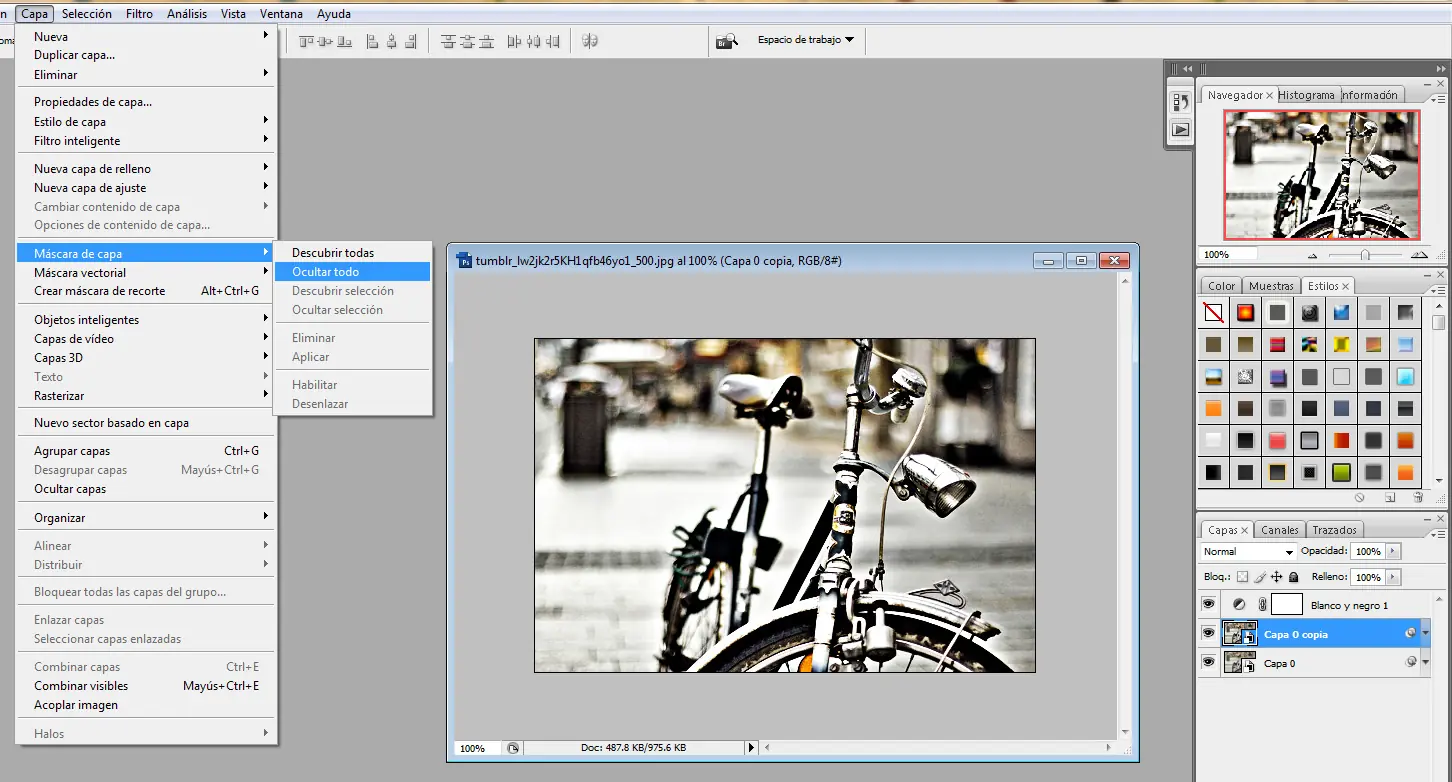Apply the default no-style swatch

[x=1214, y=313]
